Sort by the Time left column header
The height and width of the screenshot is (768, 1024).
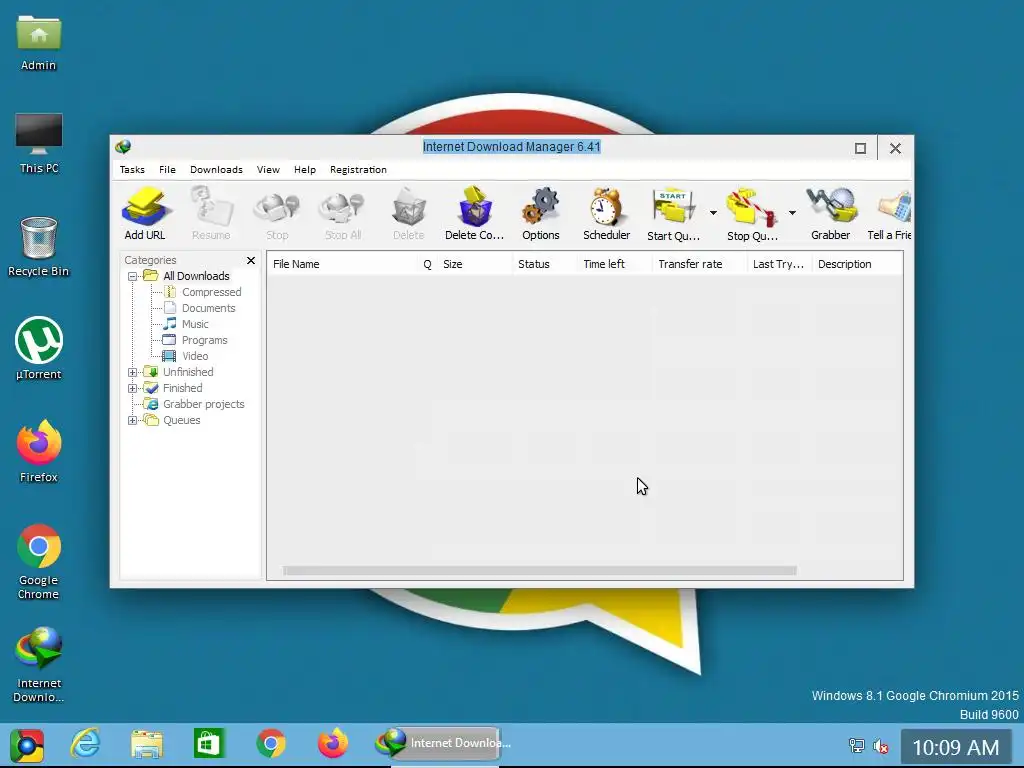click(x=615, y=264)
